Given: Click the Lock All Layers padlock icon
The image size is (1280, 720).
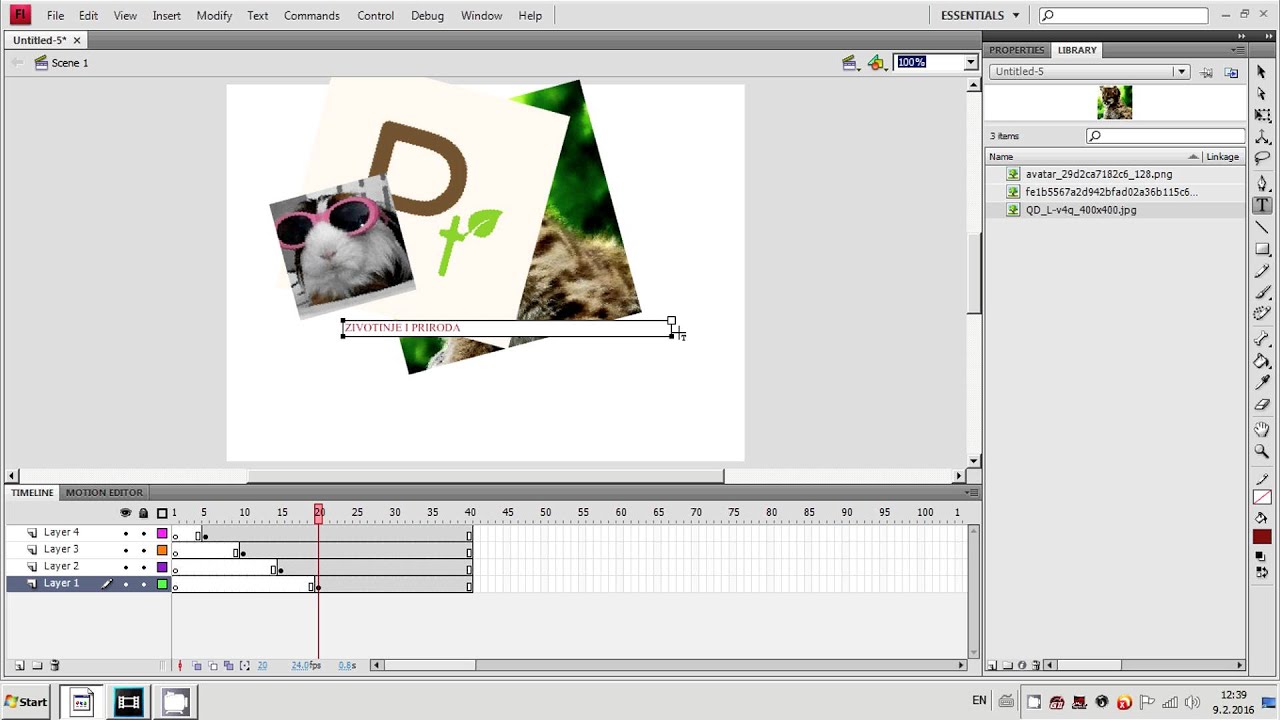Looking at the screenshot, I should point(144,513).
